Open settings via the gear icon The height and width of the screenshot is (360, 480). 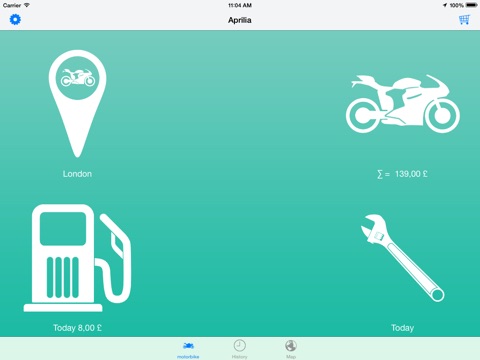[x=15, y=20]
